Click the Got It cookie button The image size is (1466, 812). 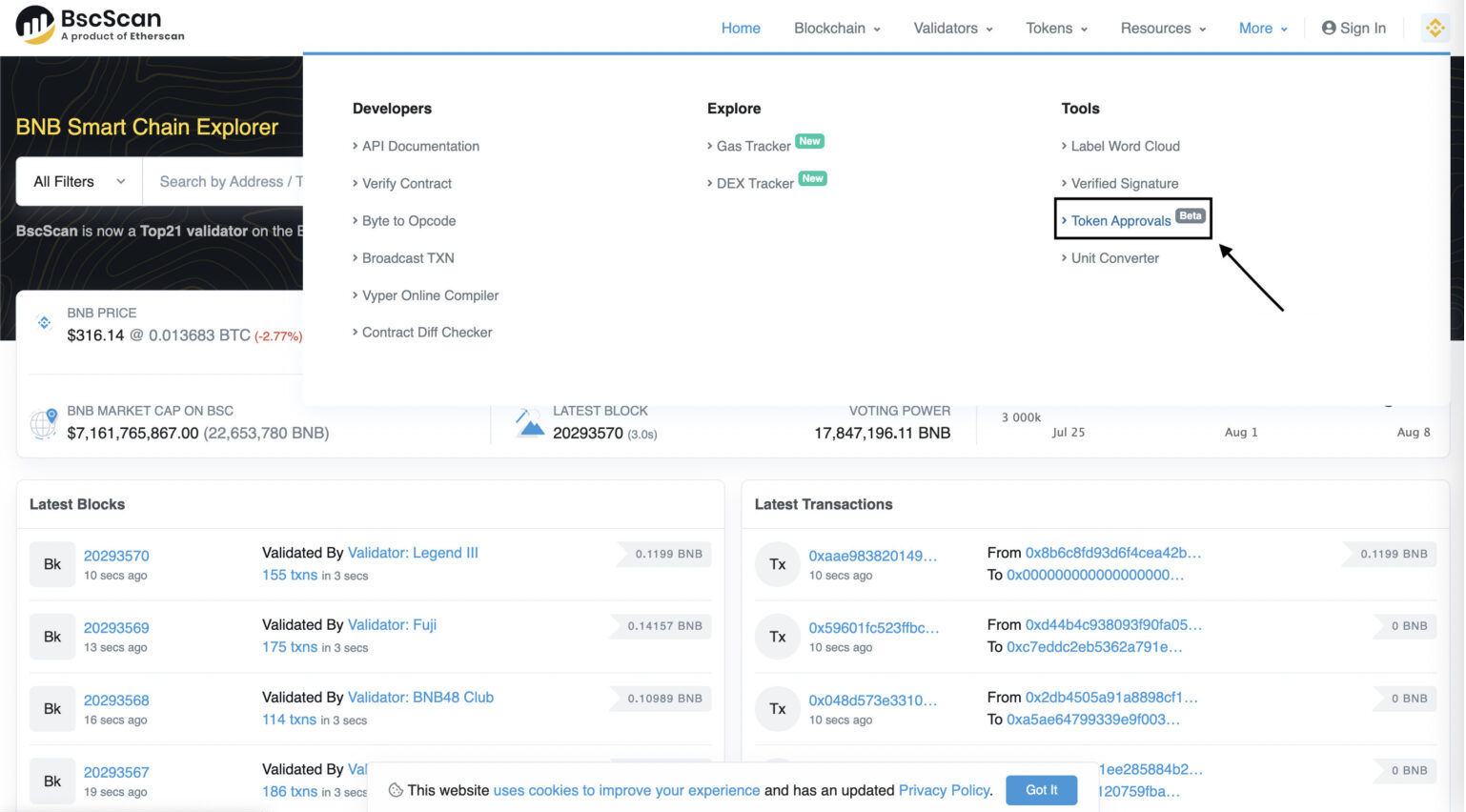(1041, 790)
